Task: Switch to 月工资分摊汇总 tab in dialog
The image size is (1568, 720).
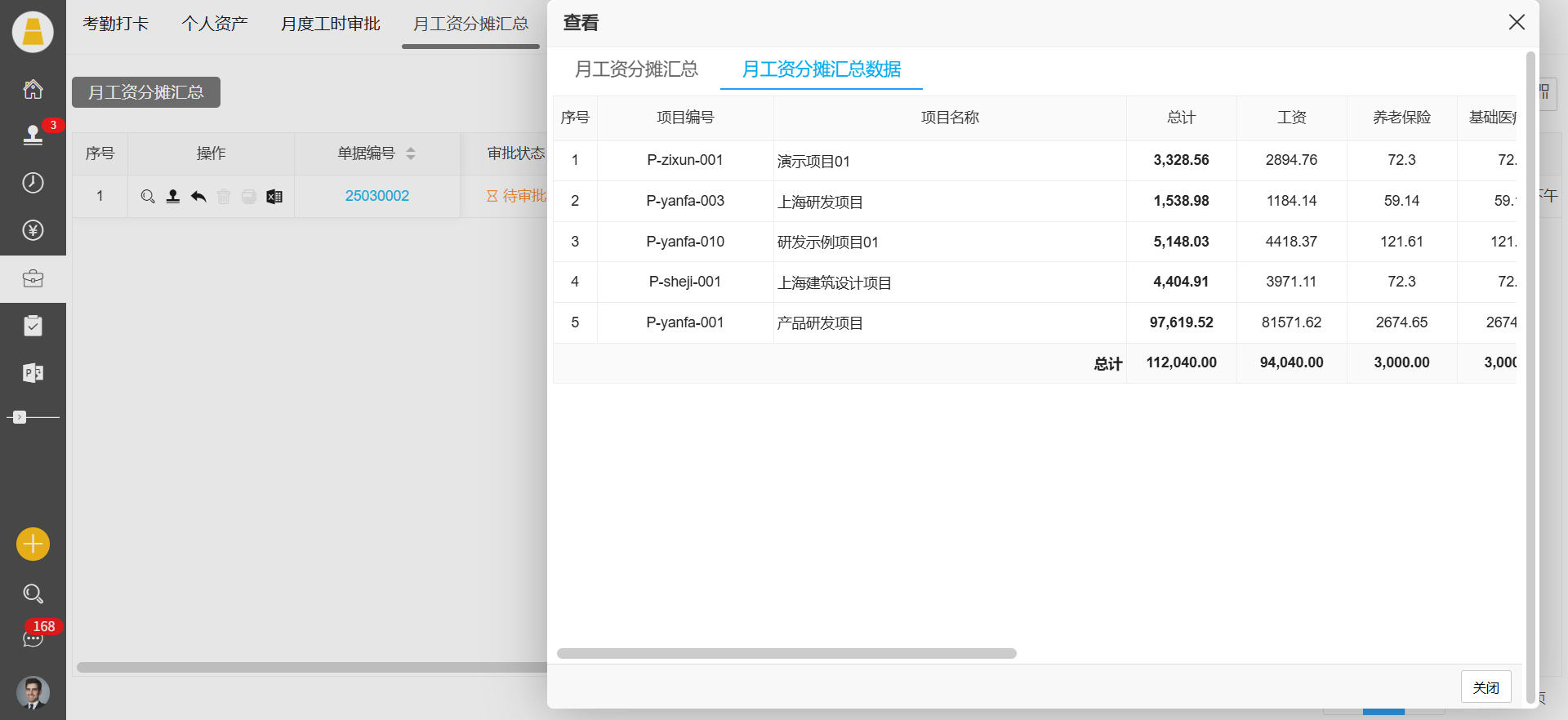Action: (x=636, y=69)
